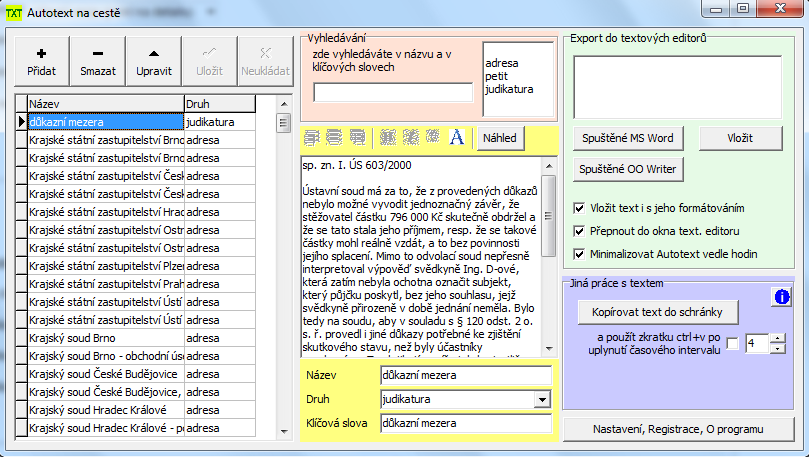
Task: Click the second text alignment icon
Action: pyautogui.click(x=335, y=137)
